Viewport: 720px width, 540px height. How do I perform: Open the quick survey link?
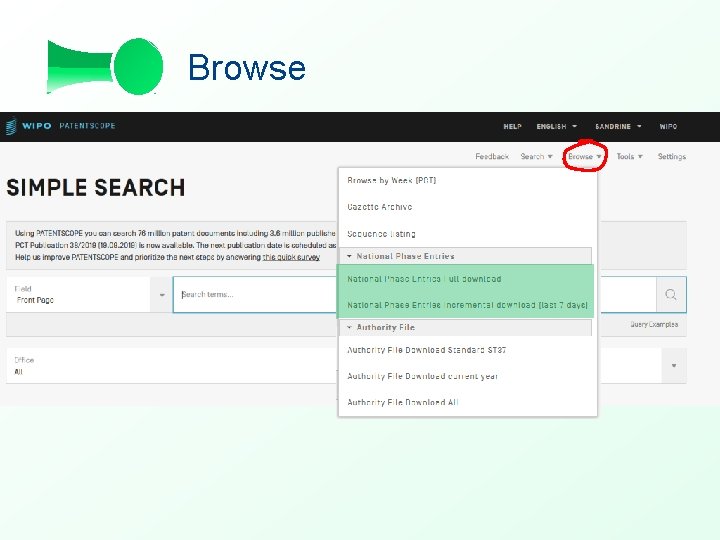291,257
